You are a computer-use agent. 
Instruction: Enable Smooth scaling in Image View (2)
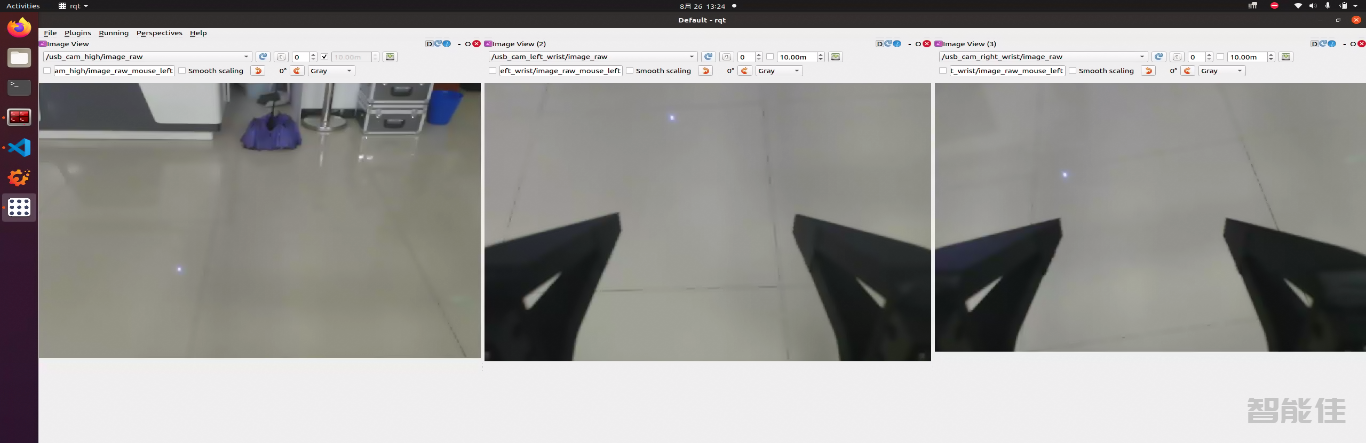tap(630, 71)
